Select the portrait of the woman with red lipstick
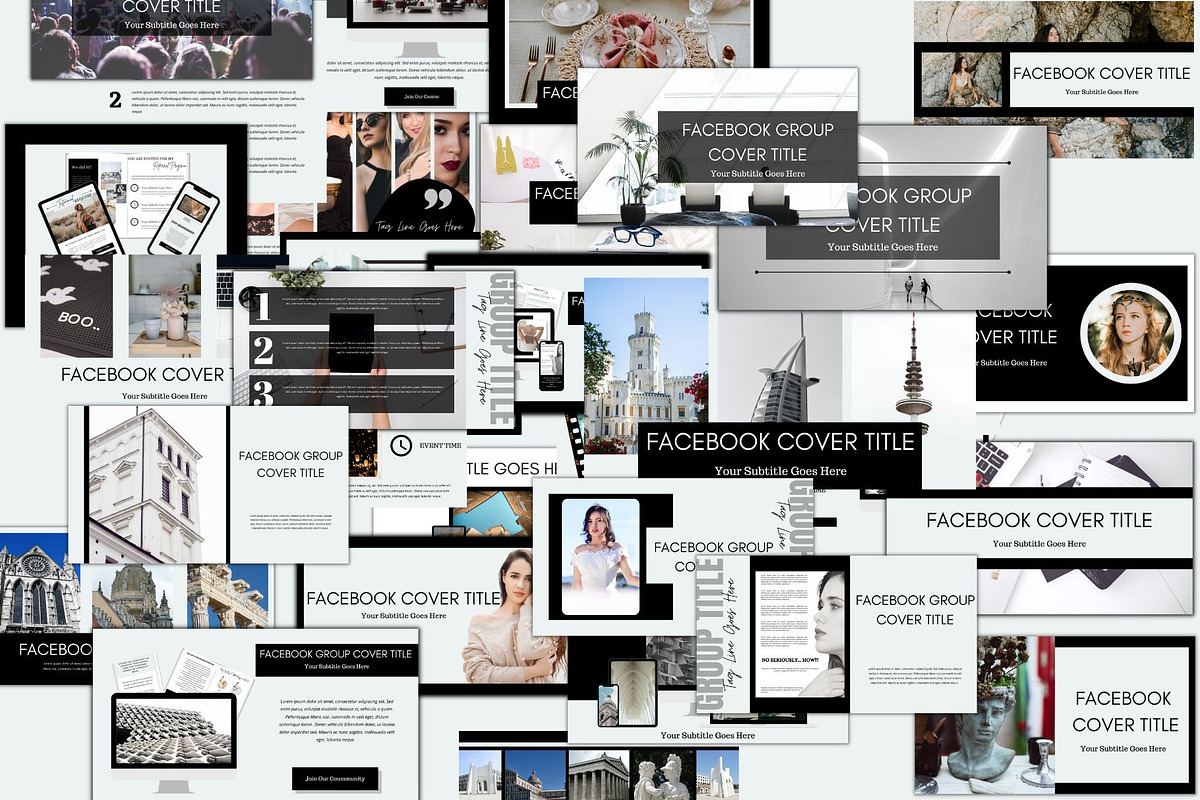Viewport: 1200px width, 800px height. click(451, 150)
